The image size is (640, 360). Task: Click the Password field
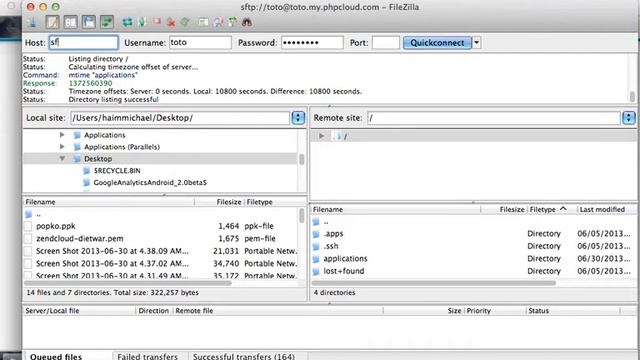312,42
